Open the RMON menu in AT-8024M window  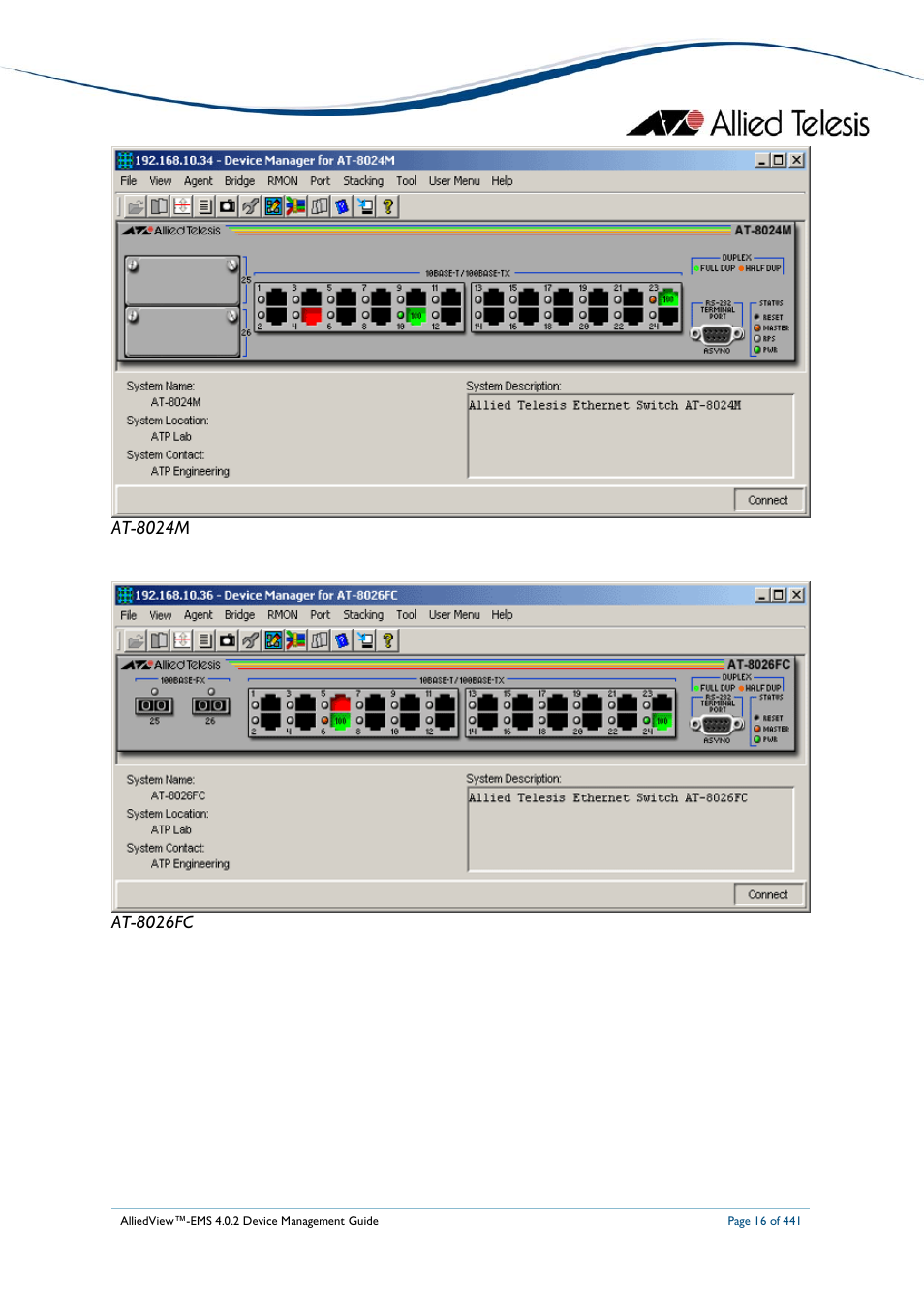(283, 181)
